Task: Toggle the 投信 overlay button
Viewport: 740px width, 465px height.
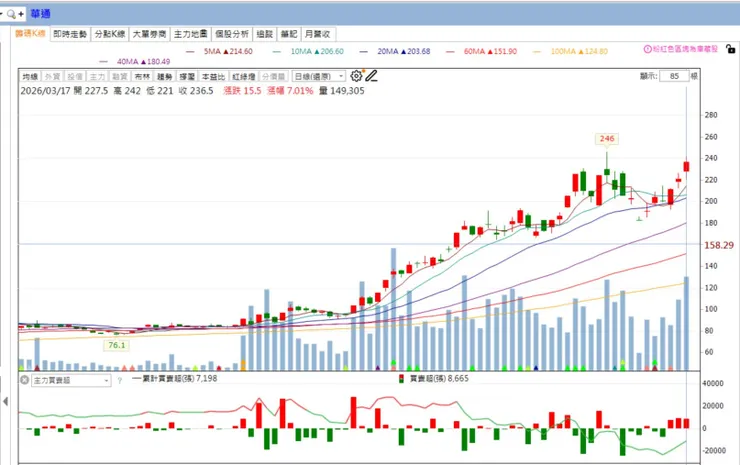Action: (x=75, y=76)
